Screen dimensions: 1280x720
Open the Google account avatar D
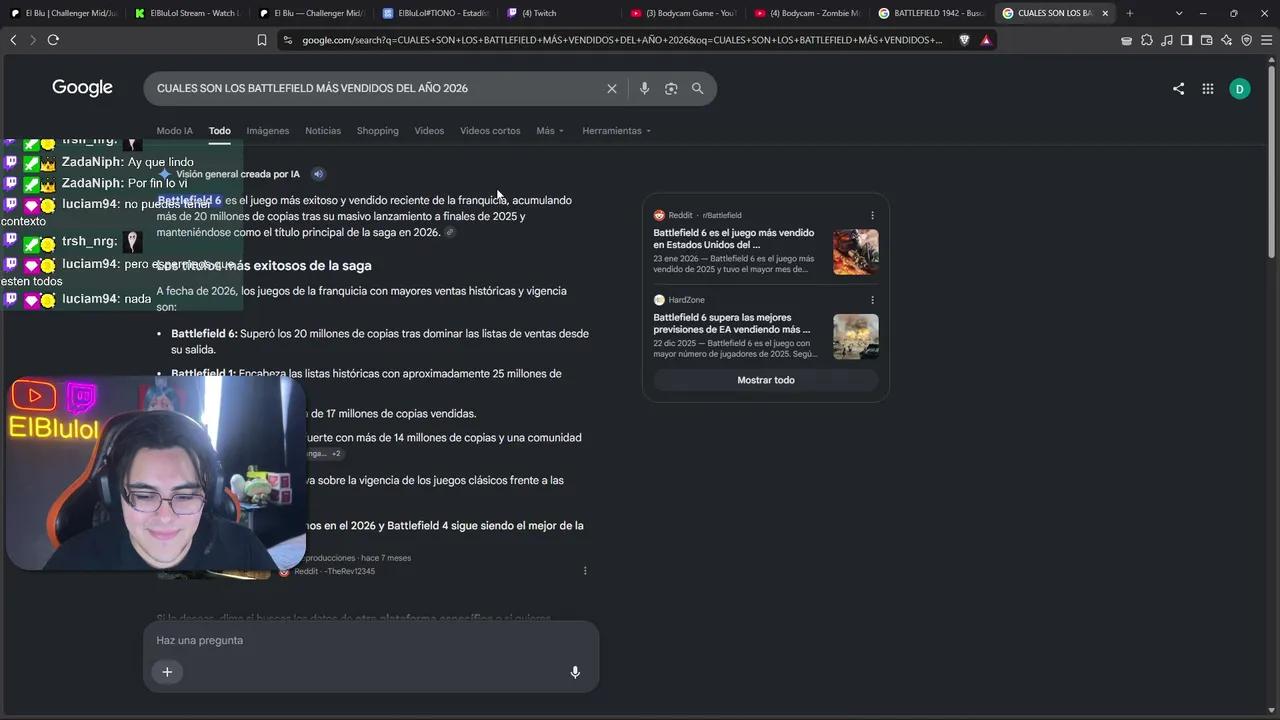(x=1240, y=88)
